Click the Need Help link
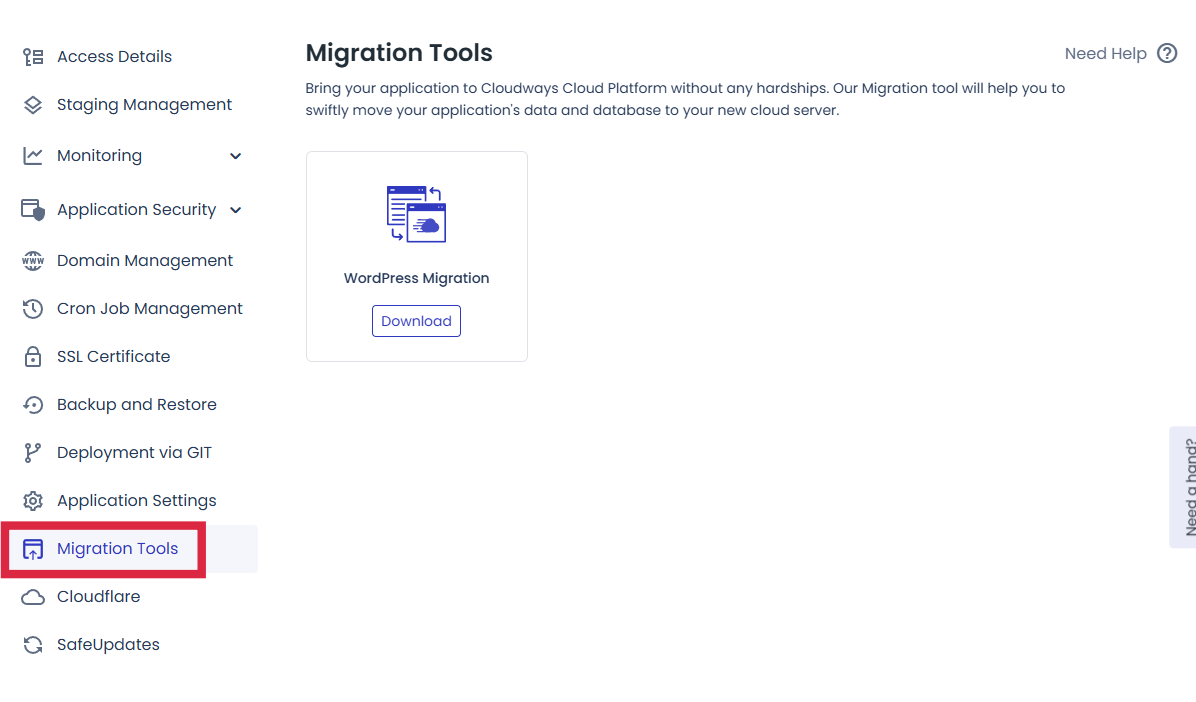This screenshot has height=702, width=1196. pyautogui.click(x=1105, y=53)
